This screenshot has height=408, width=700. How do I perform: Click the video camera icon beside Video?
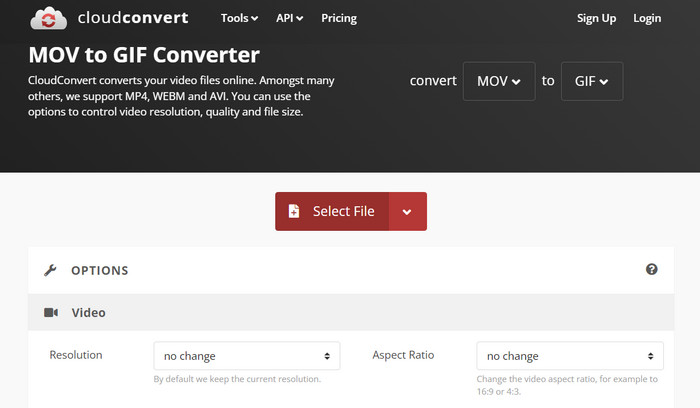tap(51, 312)
